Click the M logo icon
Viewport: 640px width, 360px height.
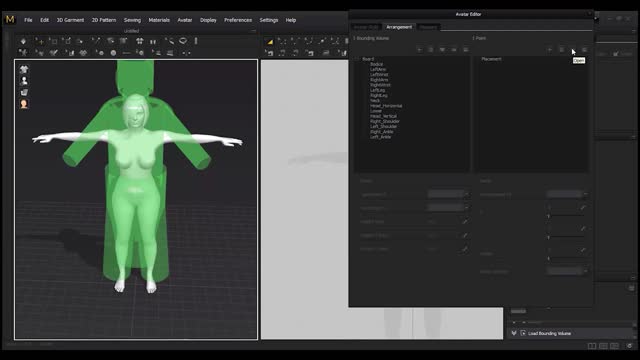point(10,20)
